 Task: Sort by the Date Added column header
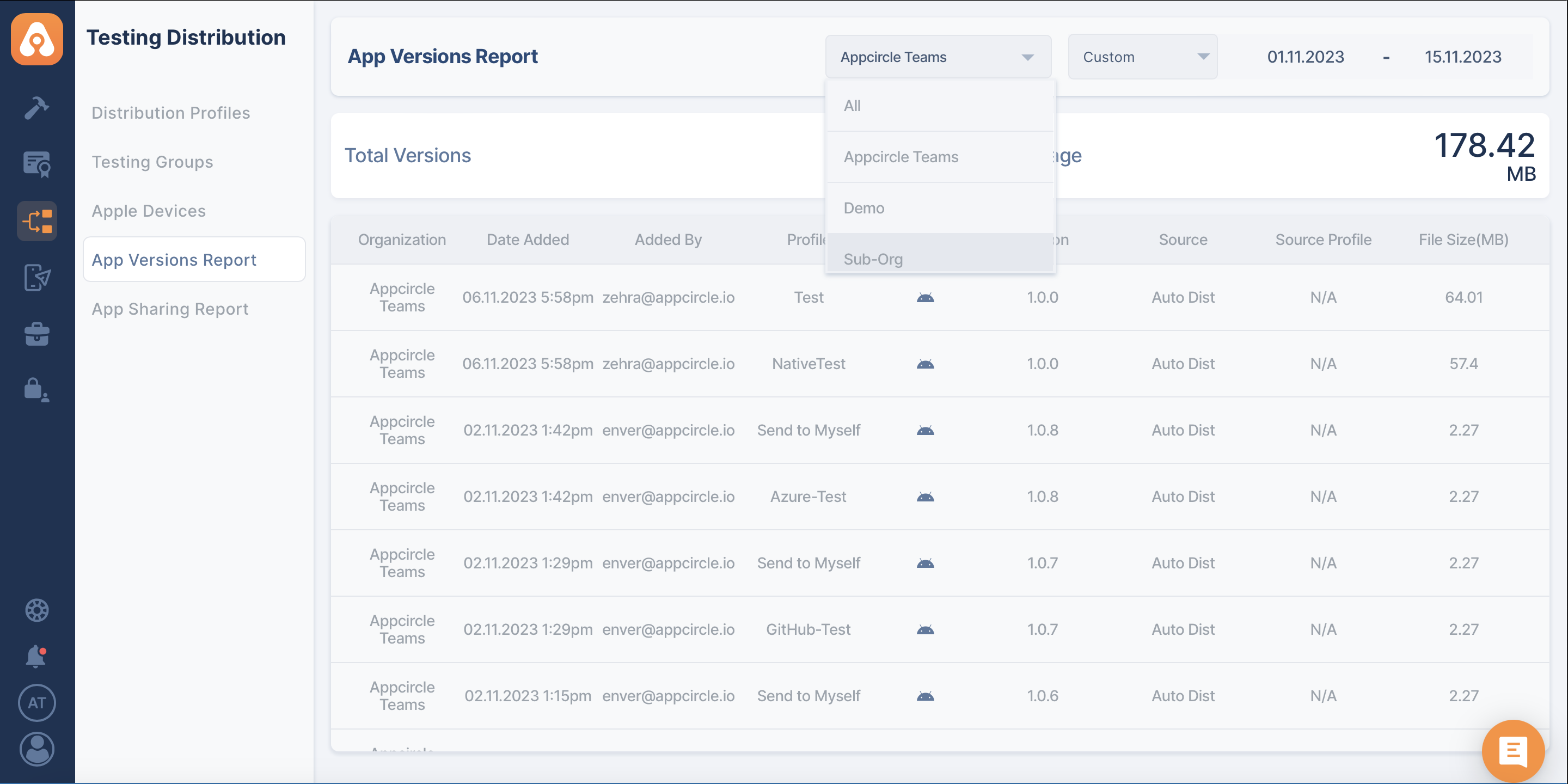point(528,240)
